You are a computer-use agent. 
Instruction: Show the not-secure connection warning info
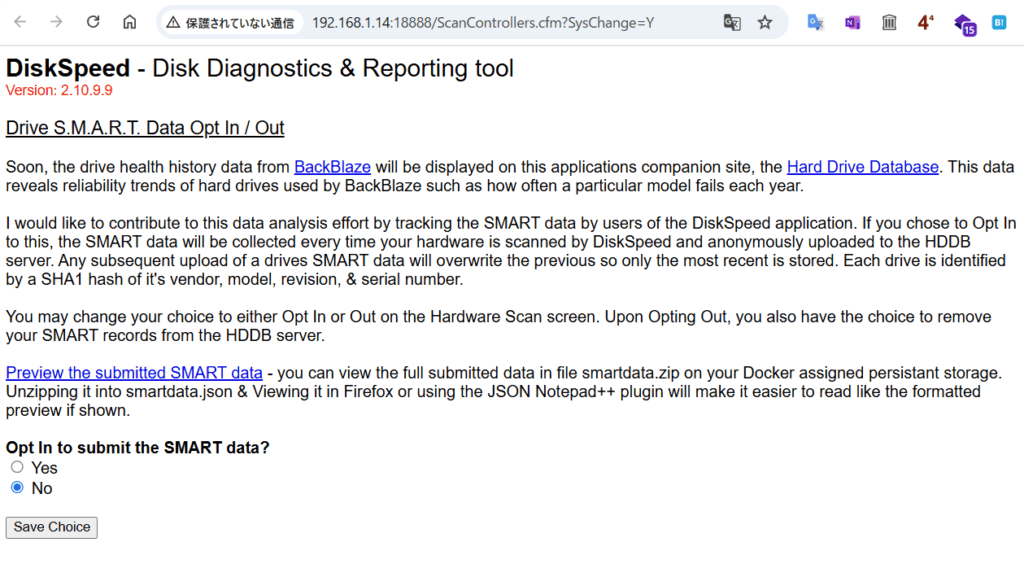[230, 23]
